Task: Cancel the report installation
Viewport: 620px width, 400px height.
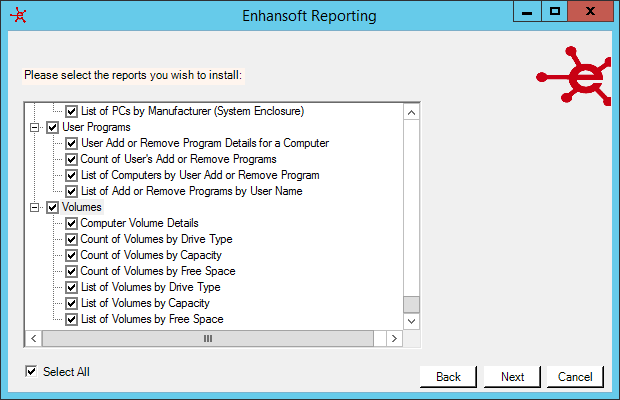Action: pos(575,377)
